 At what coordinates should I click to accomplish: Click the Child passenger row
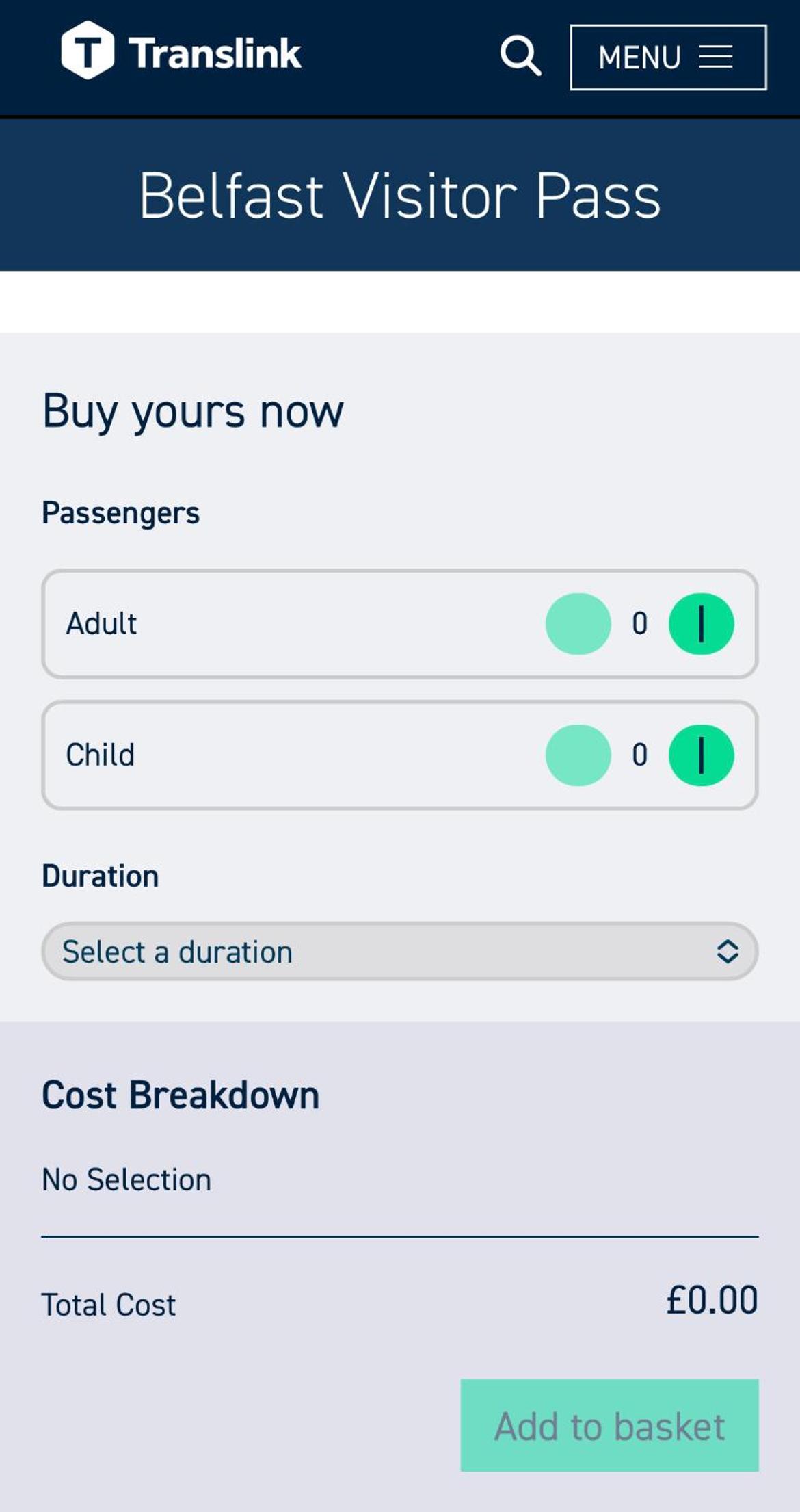tap(400, 755)
